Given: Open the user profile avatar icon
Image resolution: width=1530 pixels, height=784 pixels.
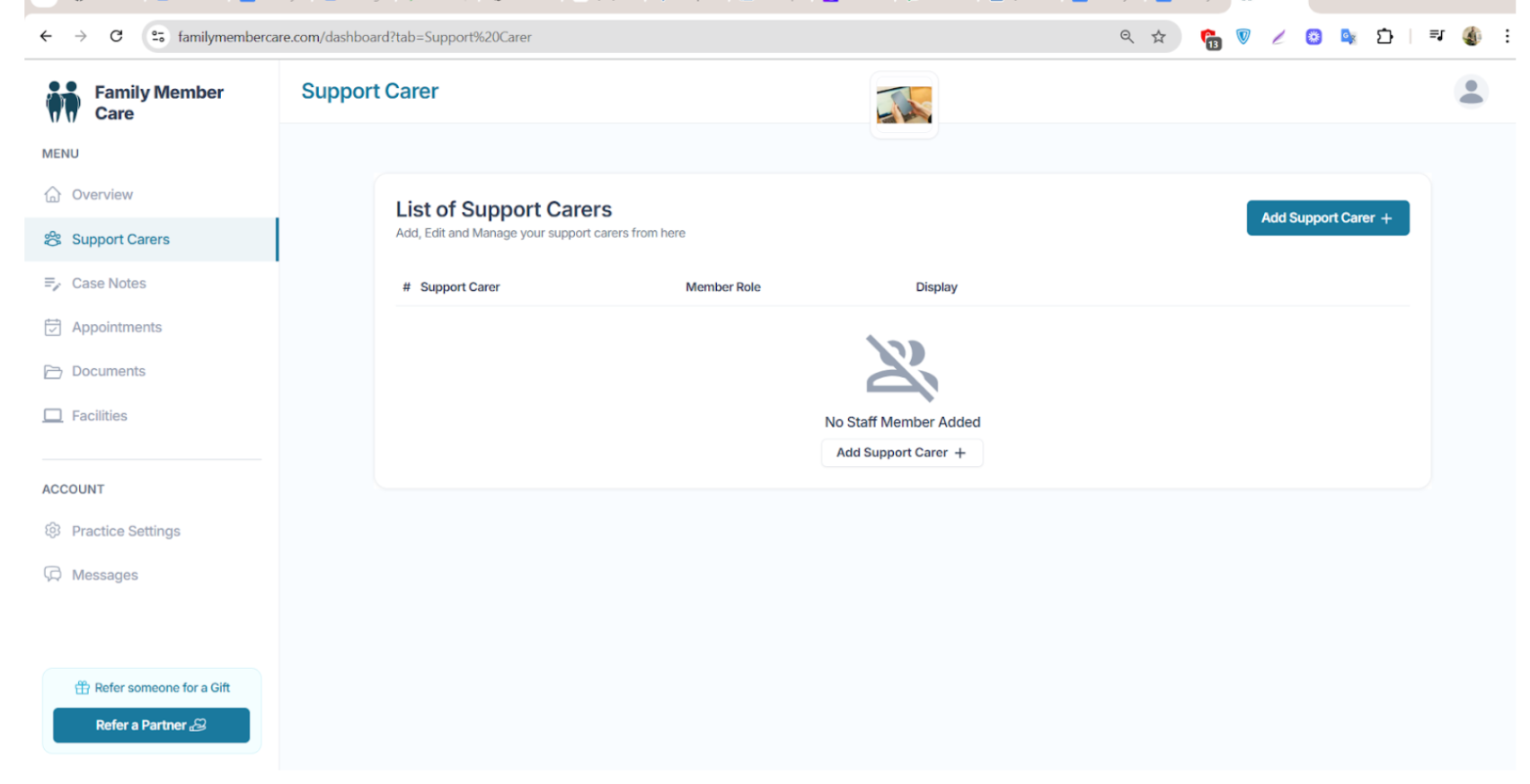Looking at the screenshot, I should [1470, 92].
